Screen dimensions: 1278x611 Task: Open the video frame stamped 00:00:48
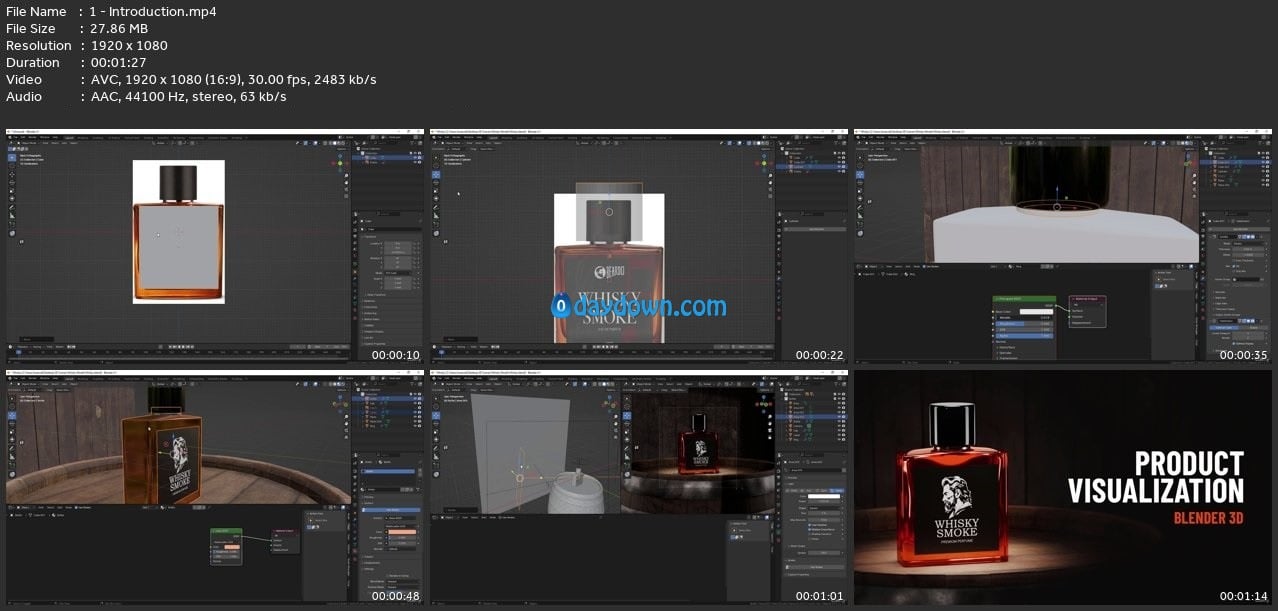pyautogui.click(x=214, y=488)
